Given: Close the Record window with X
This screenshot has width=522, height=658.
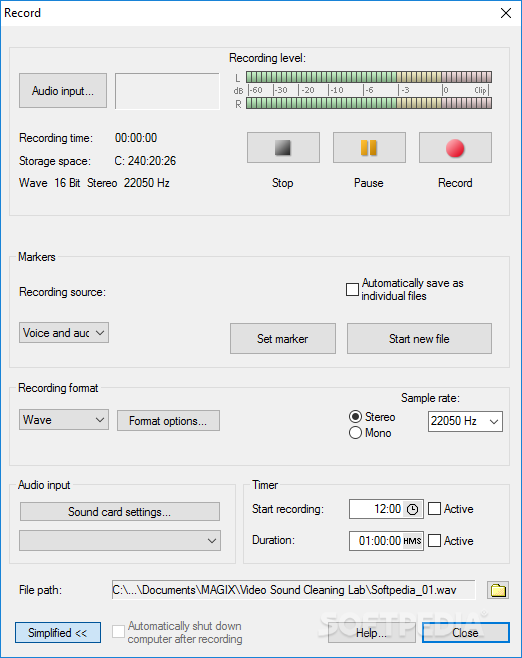Looking at the screenshot, I should click(x=506, y=13).
